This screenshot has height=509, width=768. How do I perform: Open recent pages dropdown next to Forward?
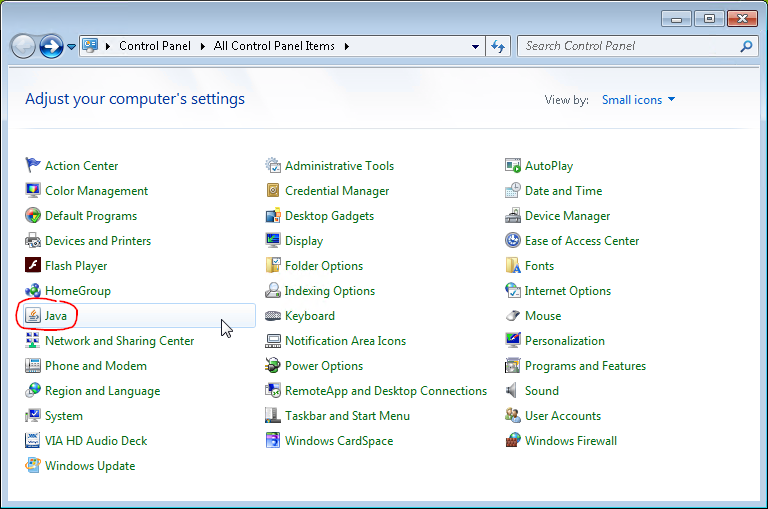coord(72,47)
